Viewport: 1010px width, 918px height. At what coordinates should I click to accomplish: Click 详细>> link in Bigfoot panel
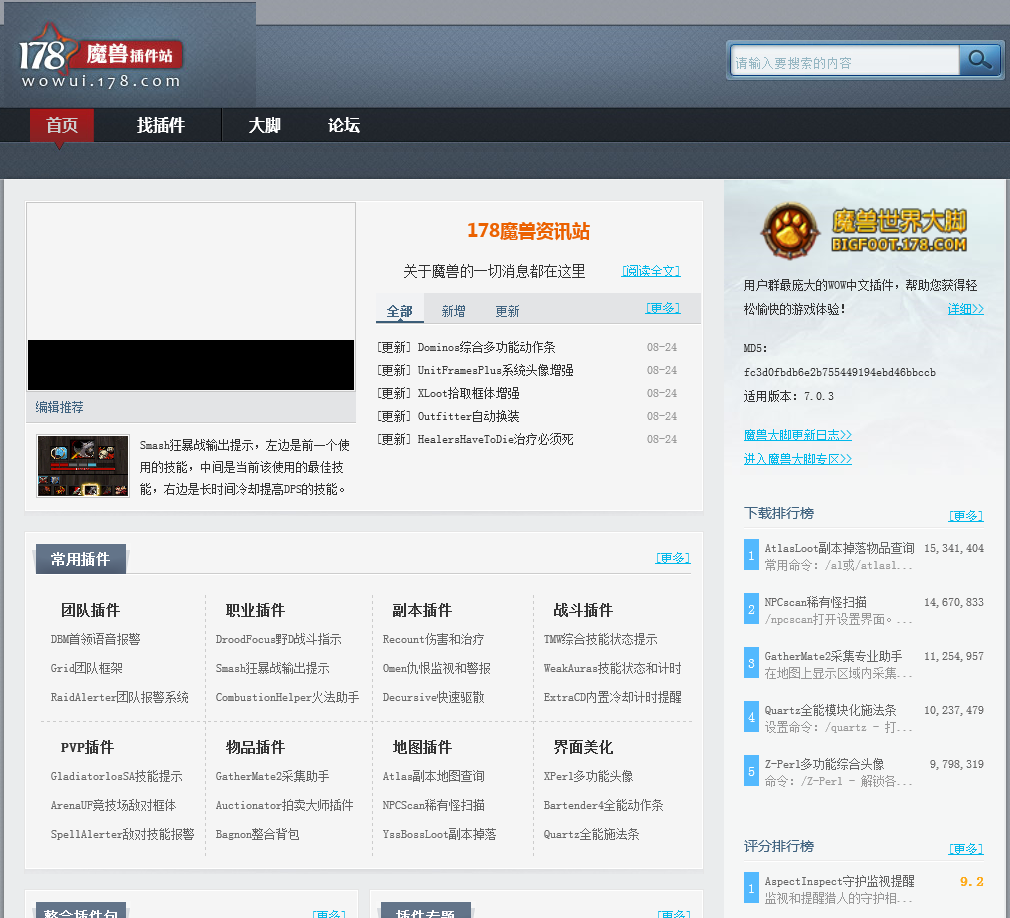966,309
